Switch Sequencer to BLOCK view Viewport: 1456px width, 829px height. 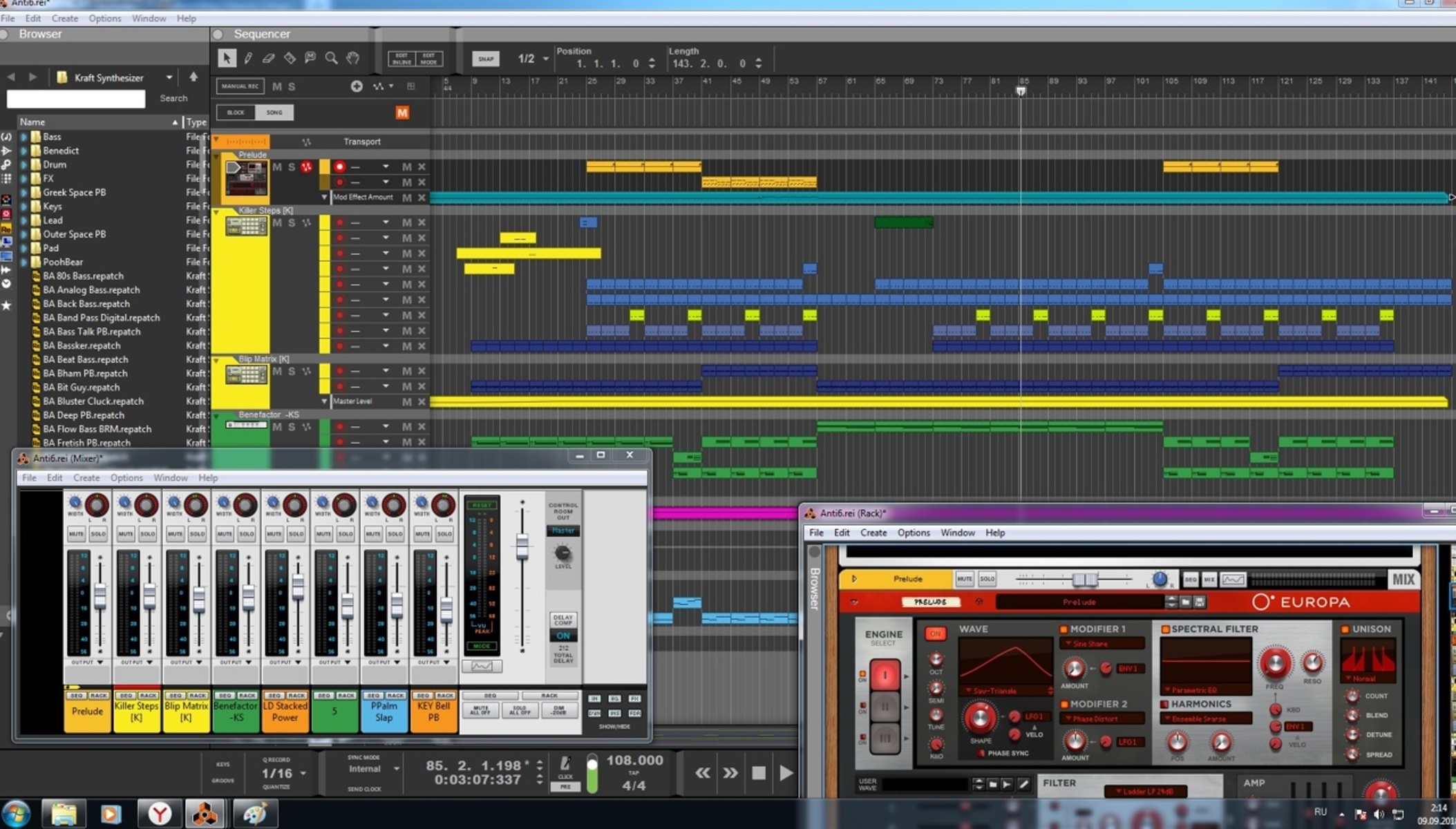236,113
